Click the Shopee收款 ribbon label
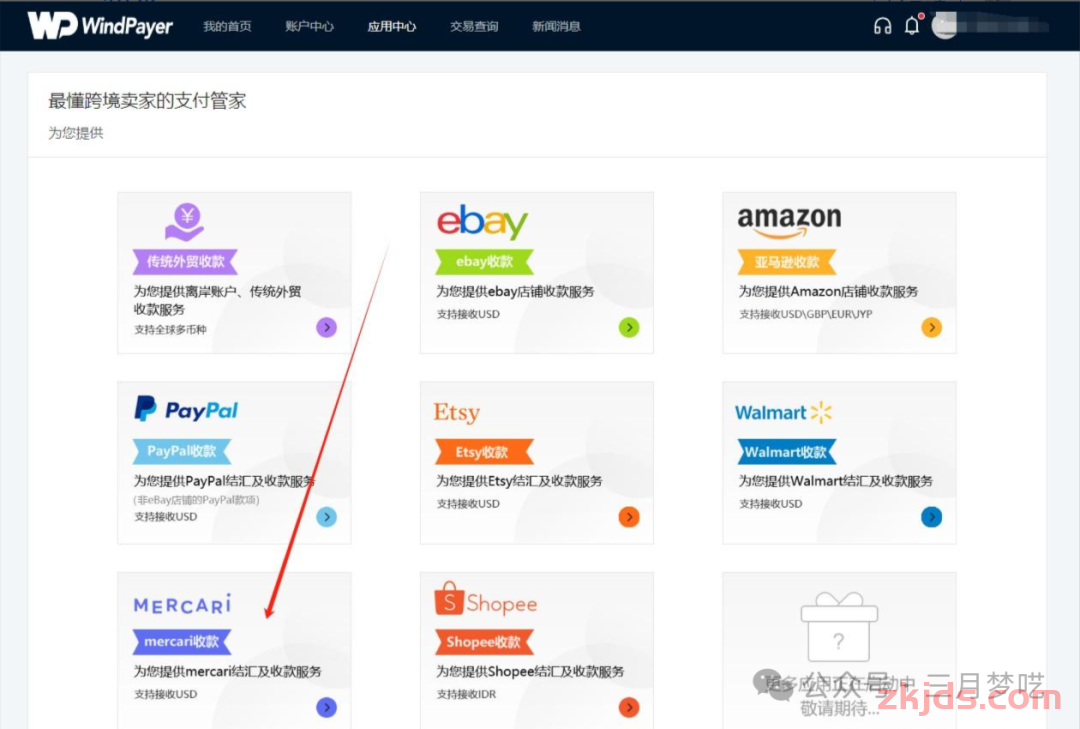This screenshot has width=1080, height=729. tap(484, 642)
